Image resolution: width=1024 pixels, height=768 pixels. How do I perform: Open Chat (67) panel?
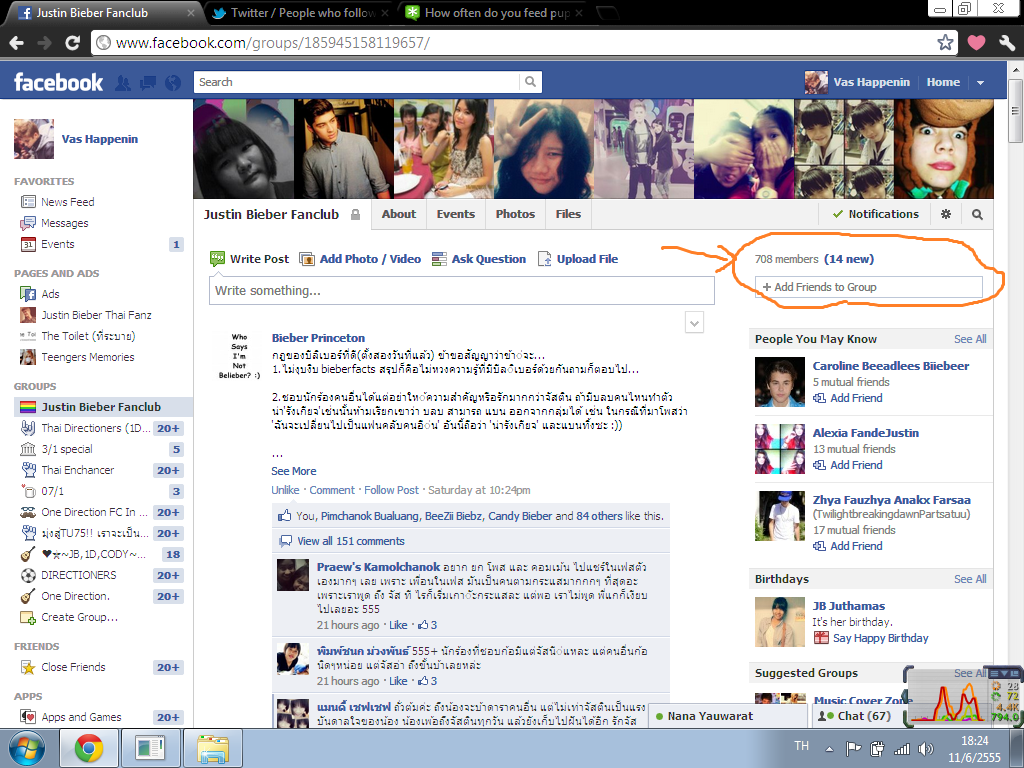857,716
